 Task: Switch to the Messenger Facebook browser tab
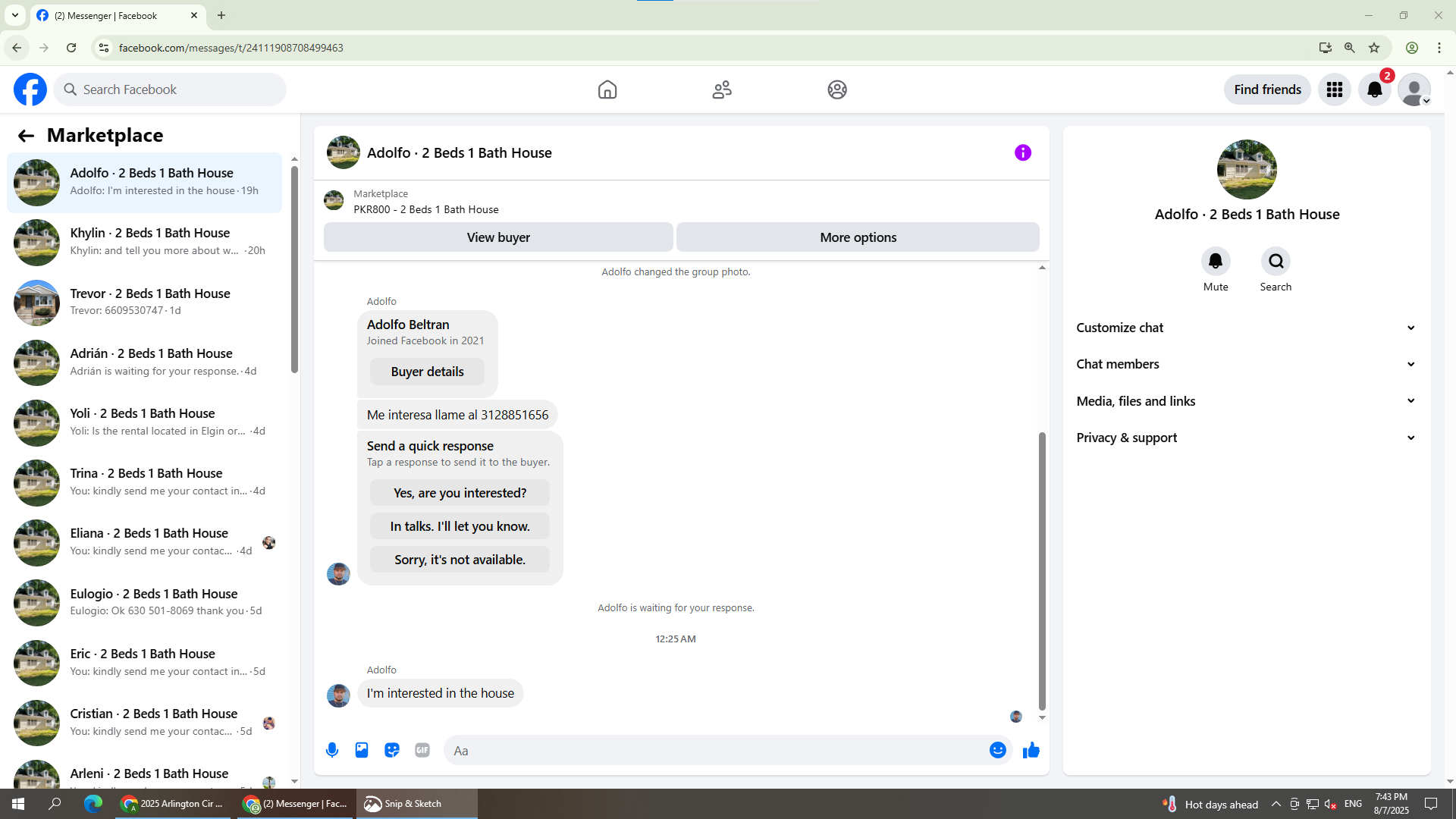pos(118,15)
